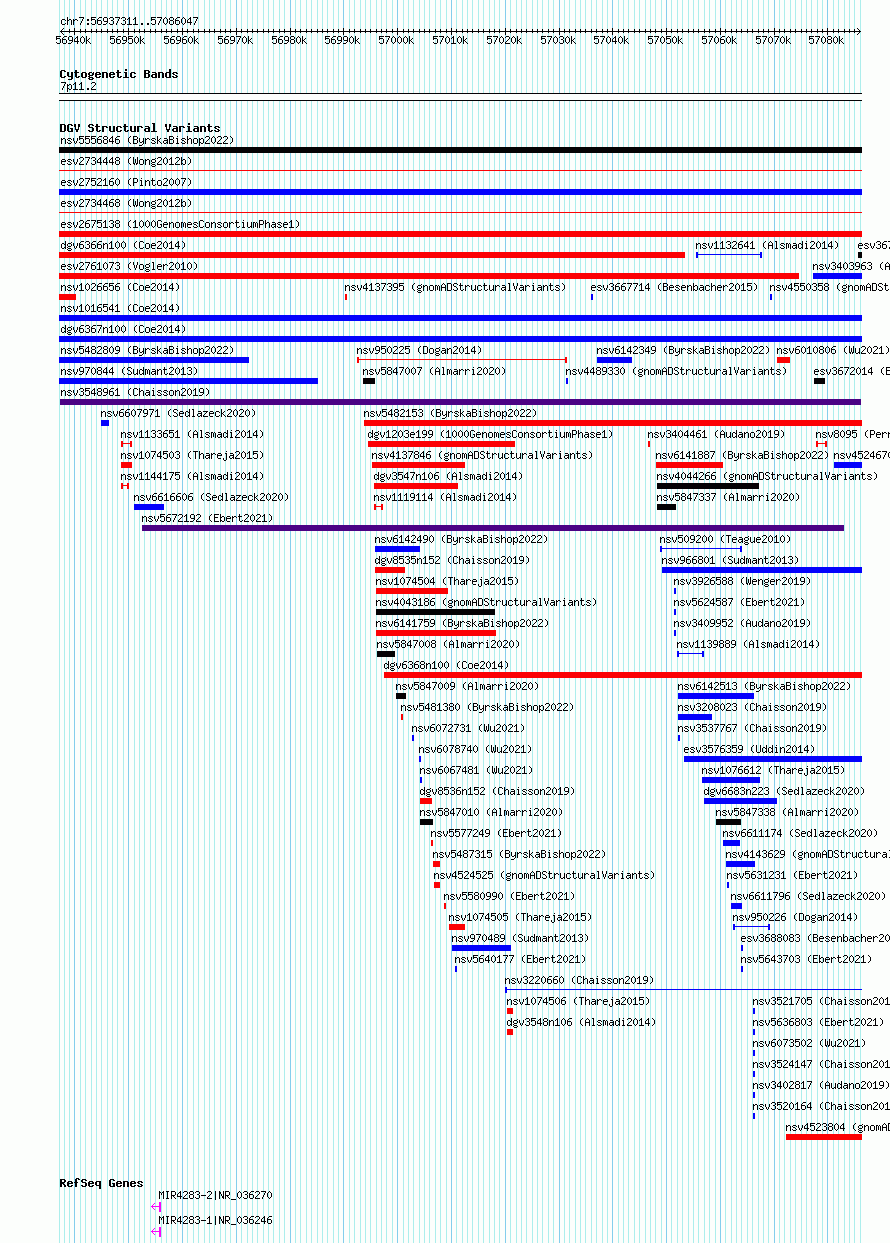
Task: Open nsv6142513 (ByrskaBishop2022) variant
Action: (764, 686)
